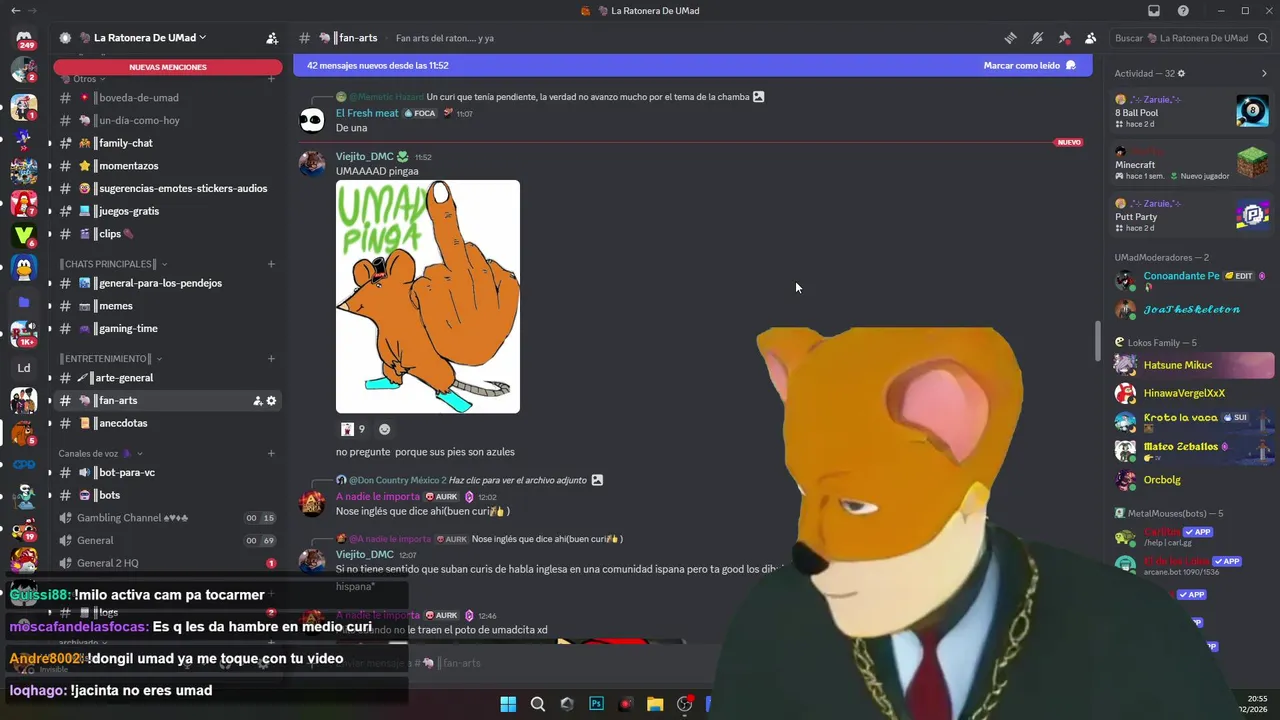
Task: Click the search magnifier icon in Buscar box
Action: (1261, 38)
